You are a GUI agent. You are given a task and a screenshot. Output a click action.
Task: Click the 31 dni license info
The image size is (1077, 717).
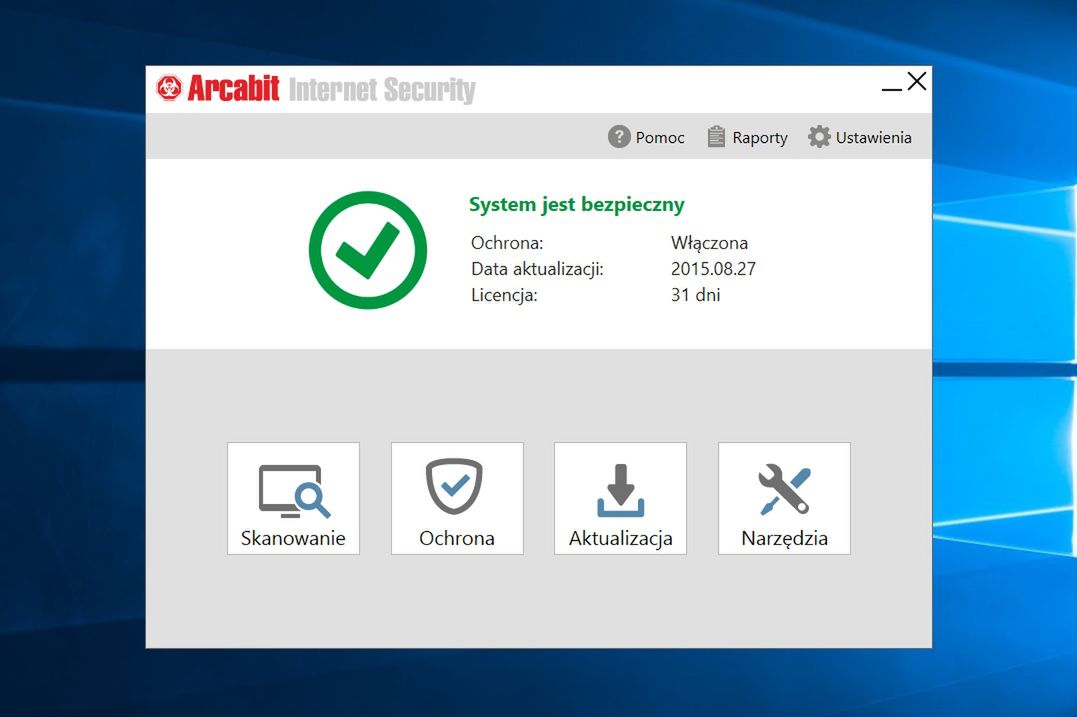click(693, 295)
